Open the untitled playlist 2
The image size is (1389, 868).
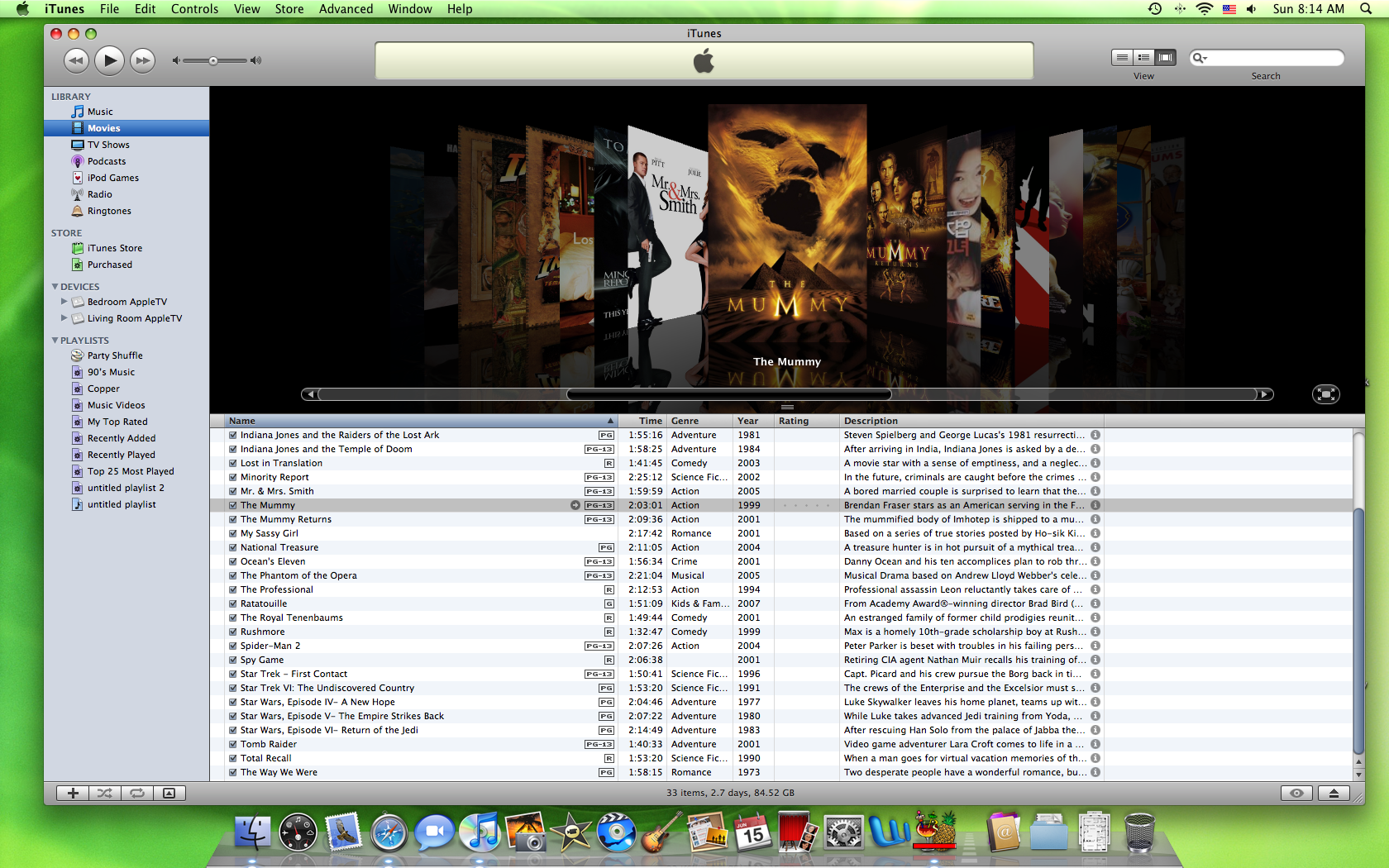click(x=126, y=488)
